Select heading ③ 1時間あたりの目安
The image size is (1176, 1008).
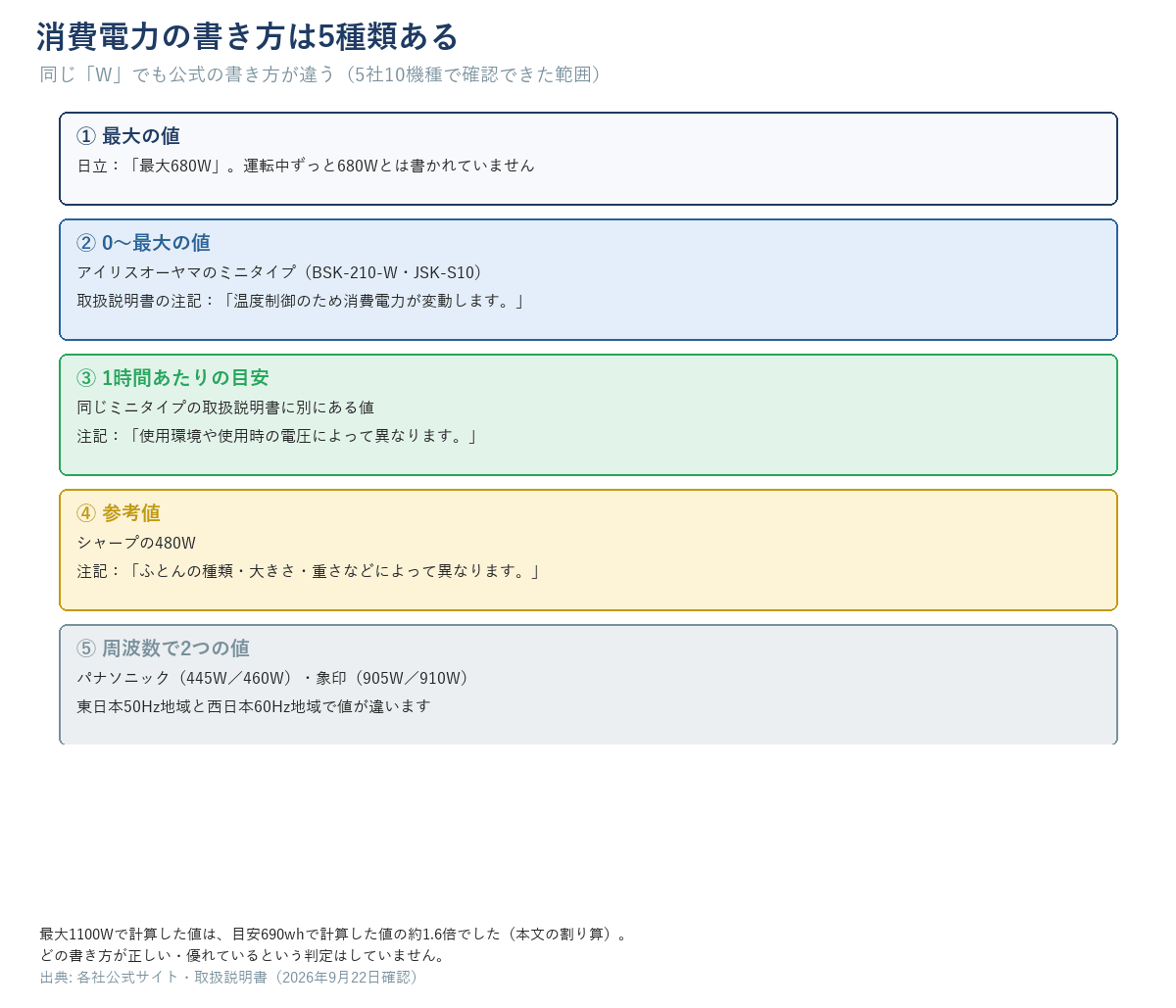point(172,378)
